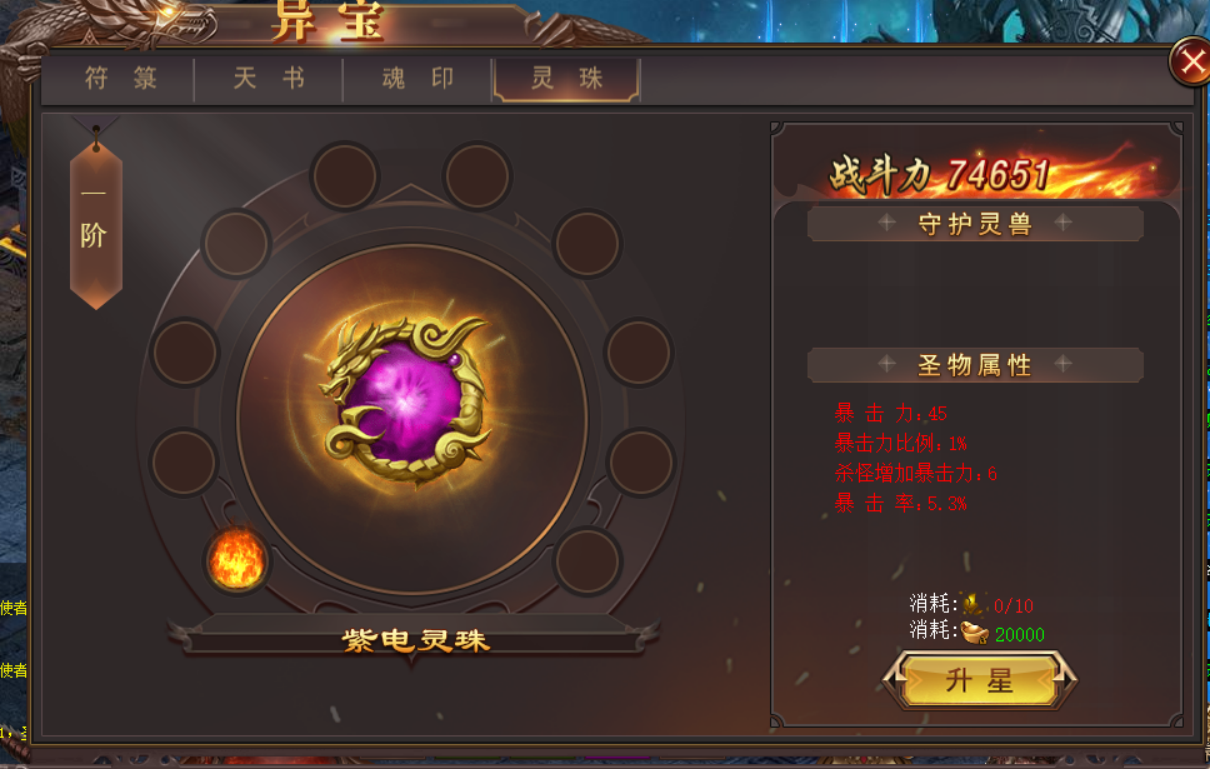
Task: Switch to the 符箓 tab
Action: [x=120, y=79]
